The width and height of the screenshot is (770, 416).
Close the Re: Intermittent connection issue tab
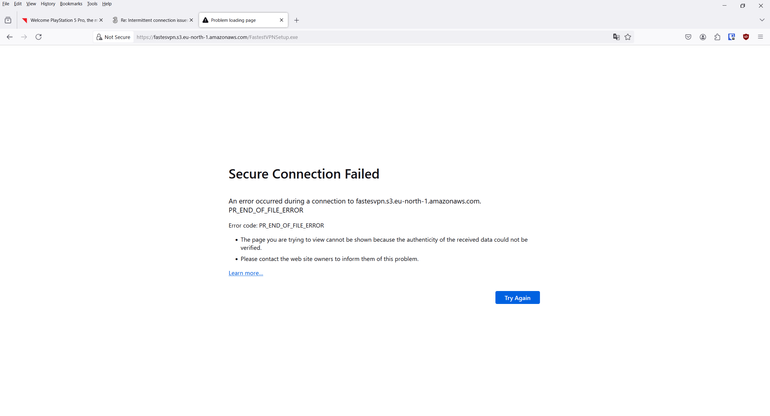click(191, 20)
